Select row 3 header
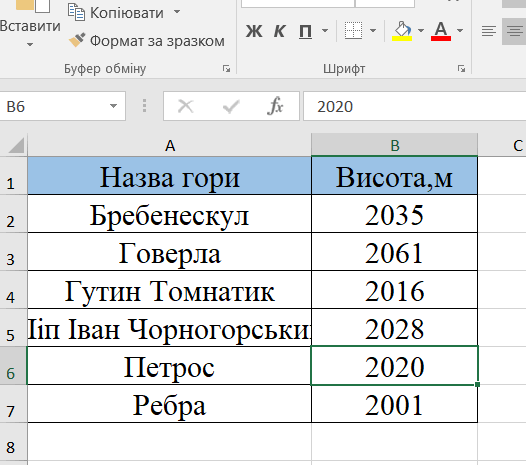 click(x=13, y=252)
